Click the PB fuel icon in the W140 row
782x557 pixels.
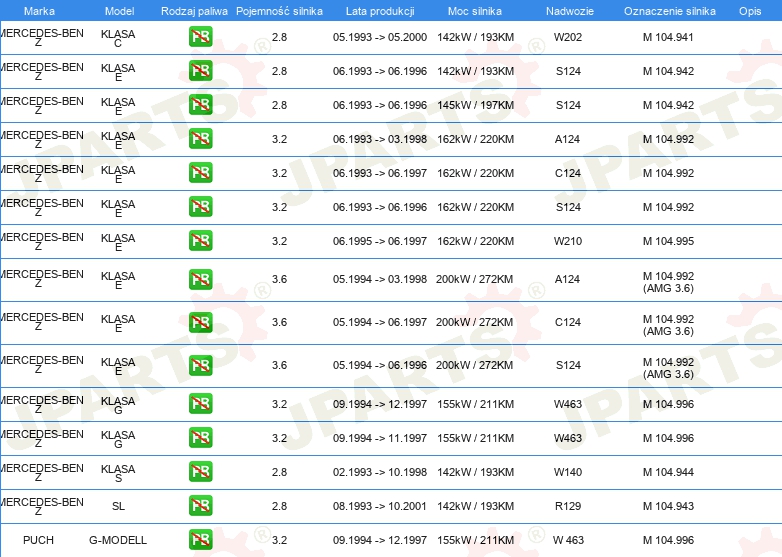(200, 472)
